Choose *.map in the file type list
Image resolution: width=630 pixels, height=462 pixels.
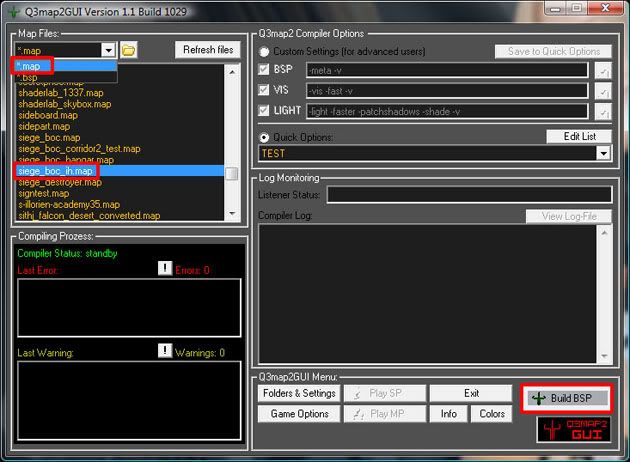pyautogui.click(x=66, y=66)
